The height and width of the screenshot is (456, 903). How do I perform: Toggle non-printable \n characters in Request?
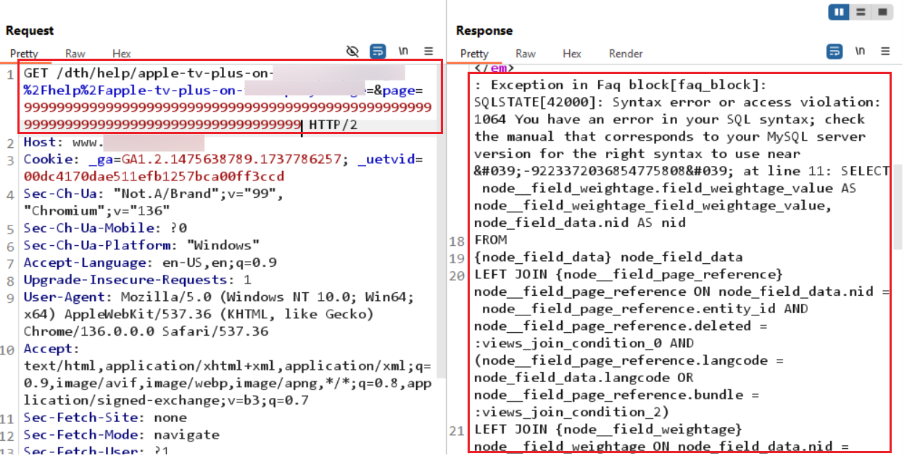pyautogui.click(x=404, y=51)
